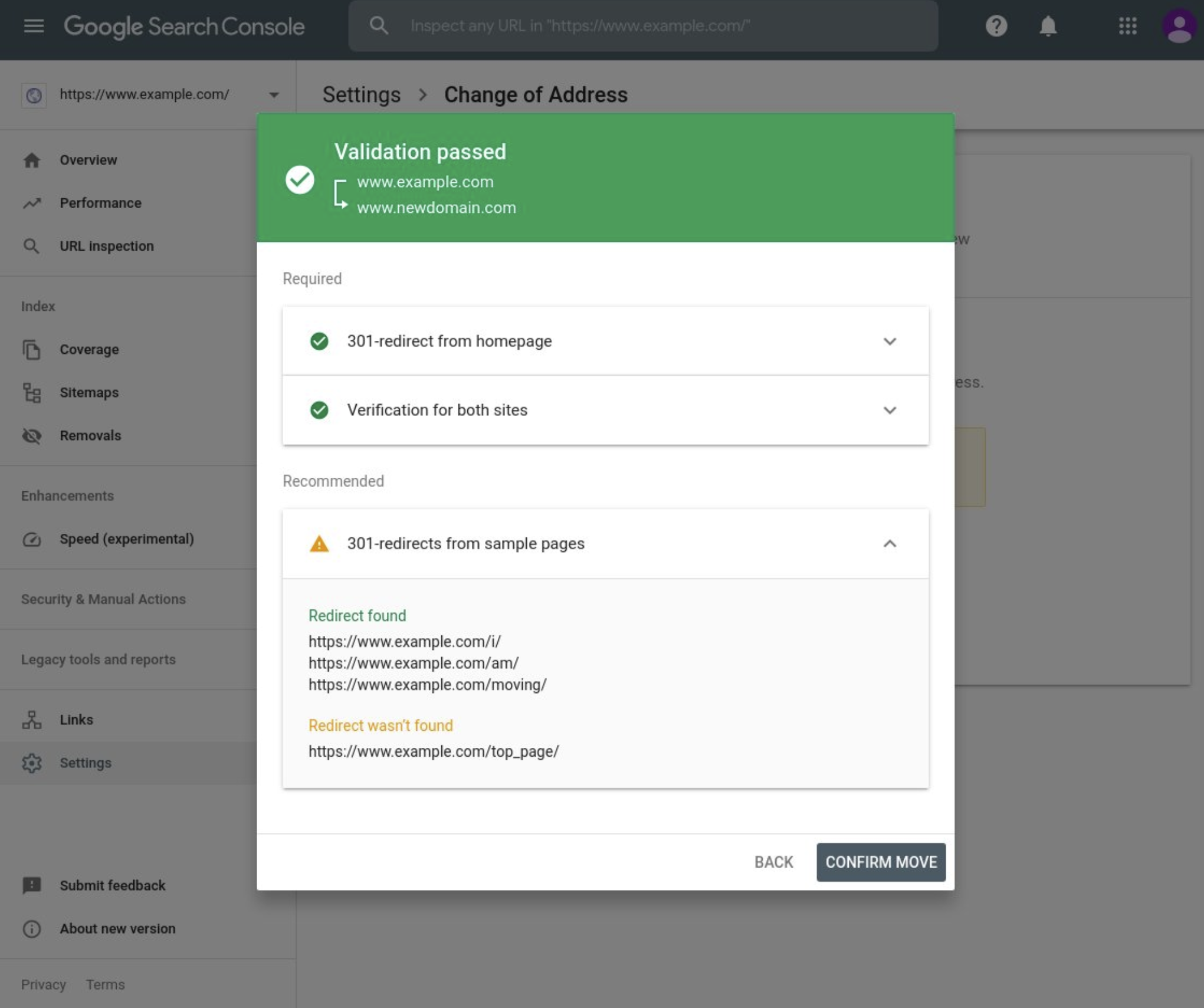The height and width of the screenshot is (1008, 1204).
Task: Open the notifications bell
Action: click(x=1048, y=26)
